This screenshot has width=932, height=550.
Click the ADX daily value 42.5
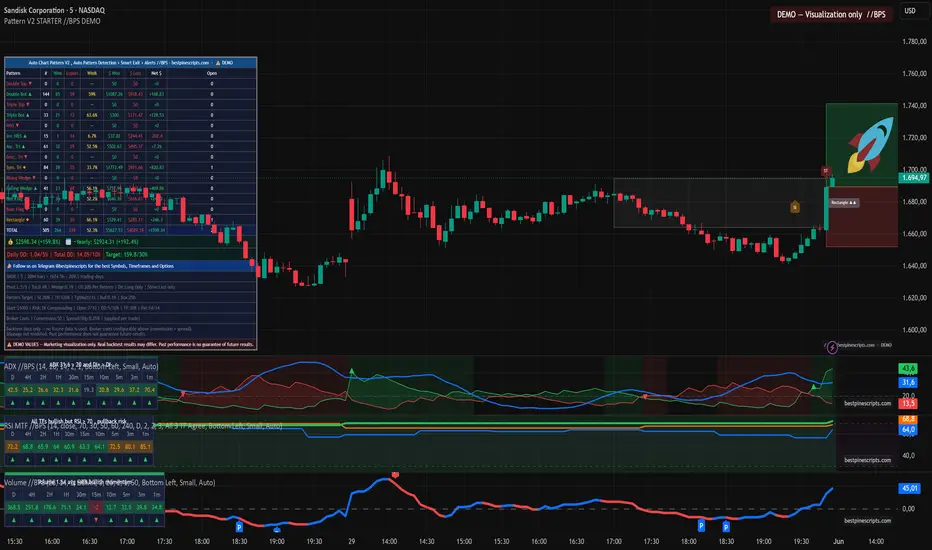12,390
